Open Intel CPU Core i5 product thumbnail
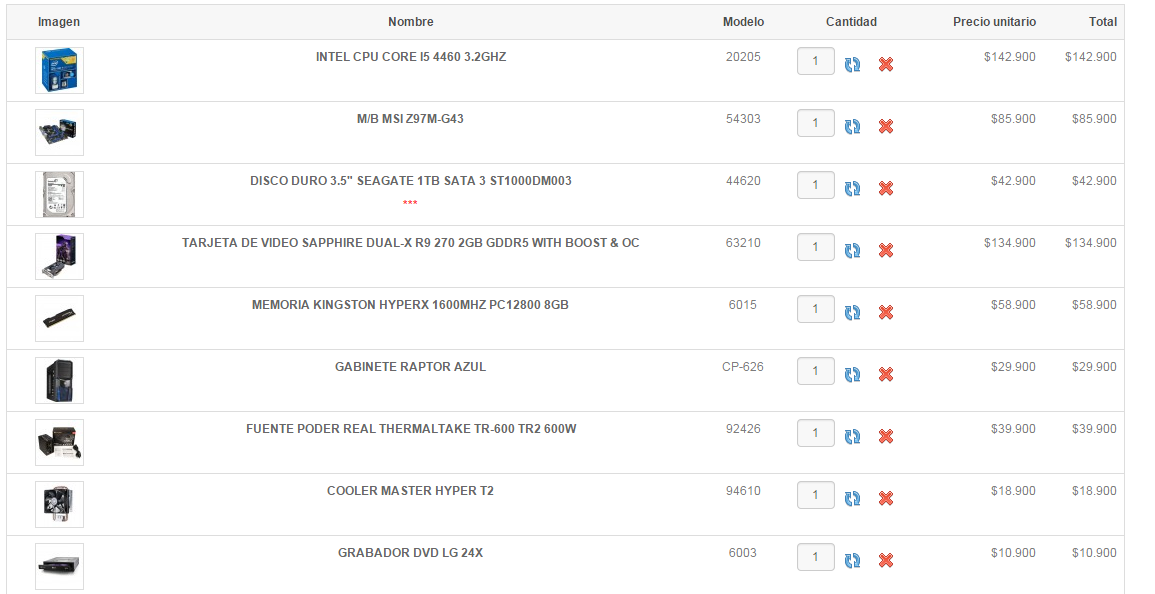This screenshot has width=1155, height=594. coord(60,71)
